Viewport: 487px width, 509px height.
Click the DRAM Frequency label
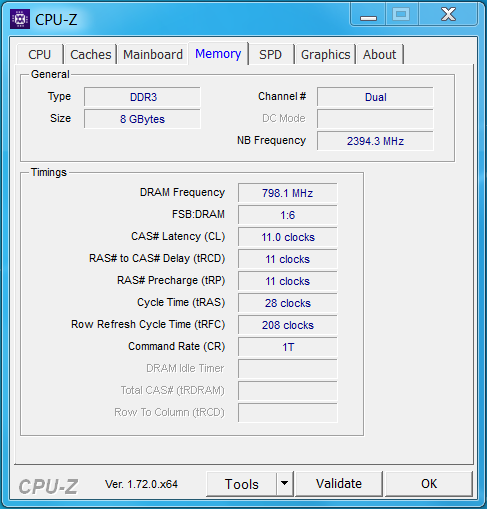[182, 192]
